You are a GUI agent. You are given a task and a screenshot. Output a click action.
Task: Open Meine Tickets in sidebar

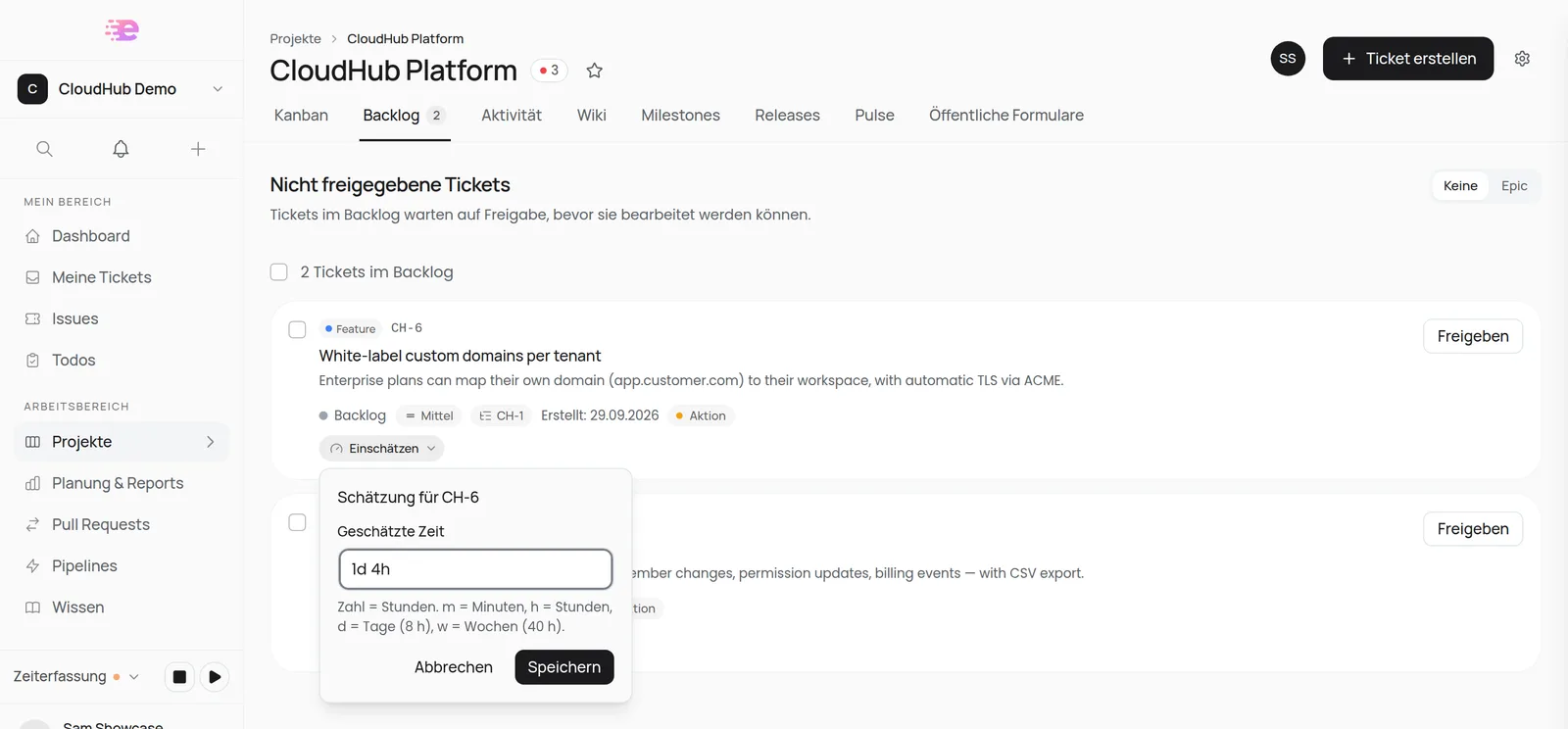click(122, 277)
